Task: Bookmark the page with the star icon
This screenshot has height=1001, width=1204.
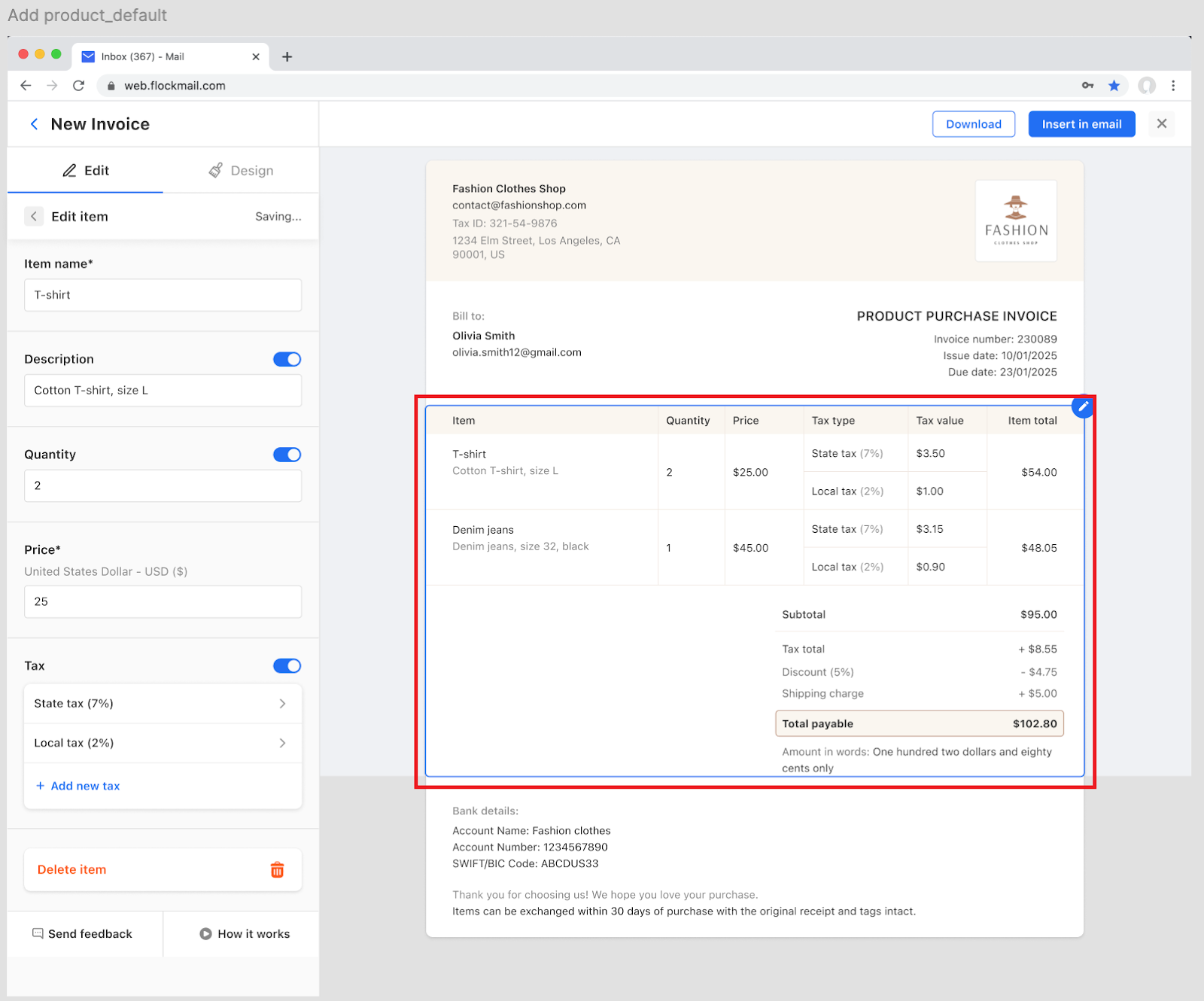Action: (1114, 85)
